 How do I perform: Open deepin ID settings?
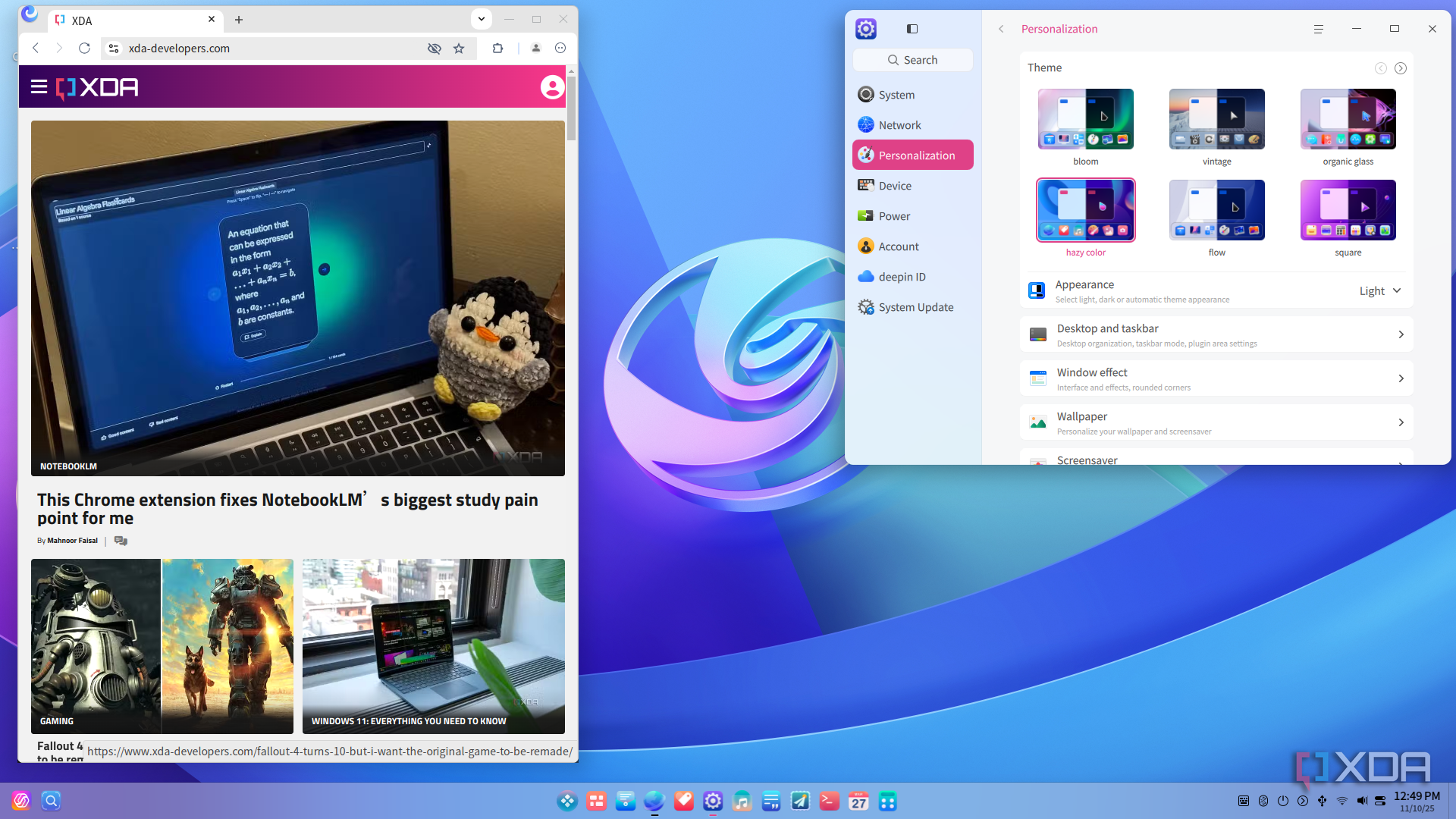(x=912, y=277)
